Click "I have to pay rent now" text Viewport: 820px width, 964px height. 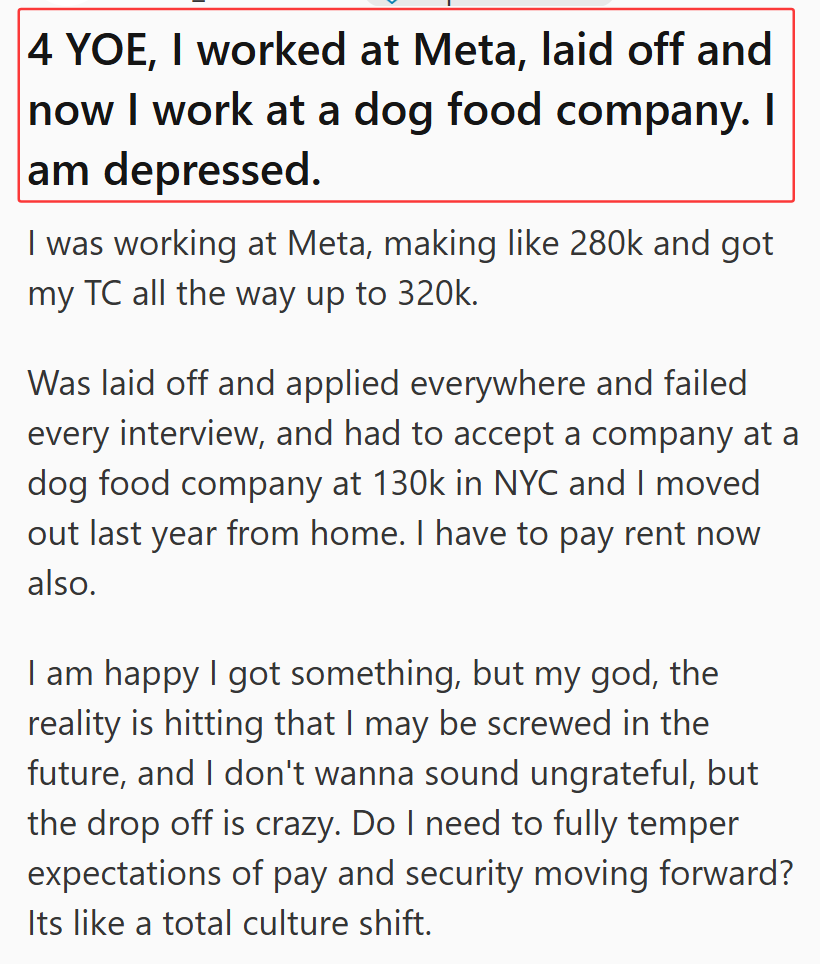point(588,533)
